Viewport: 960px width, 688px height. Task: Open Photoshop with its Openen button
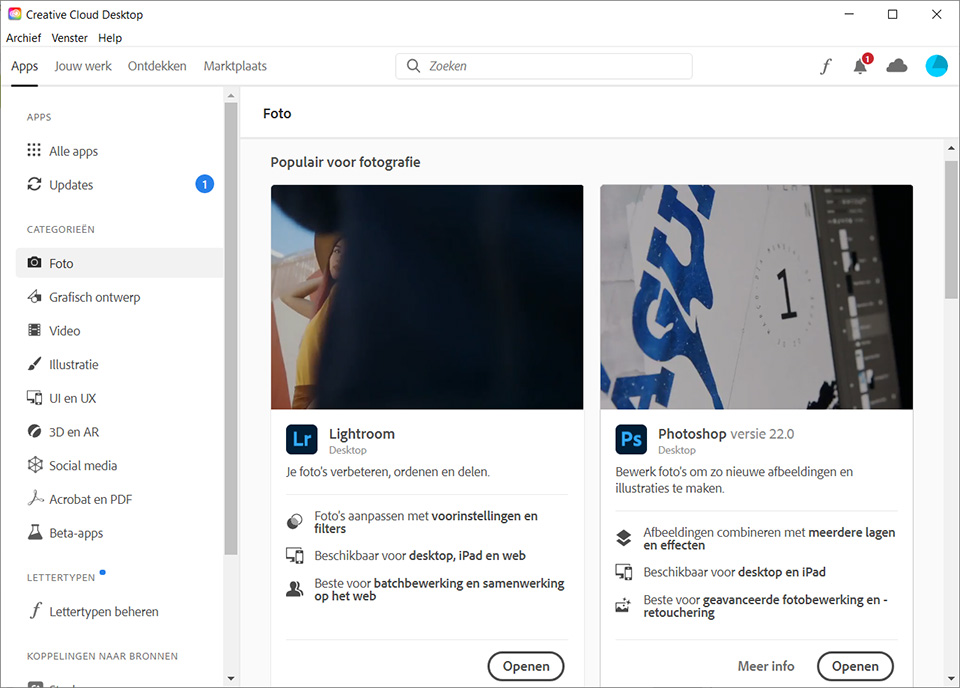pyautogui.click(x=855, y=666)
